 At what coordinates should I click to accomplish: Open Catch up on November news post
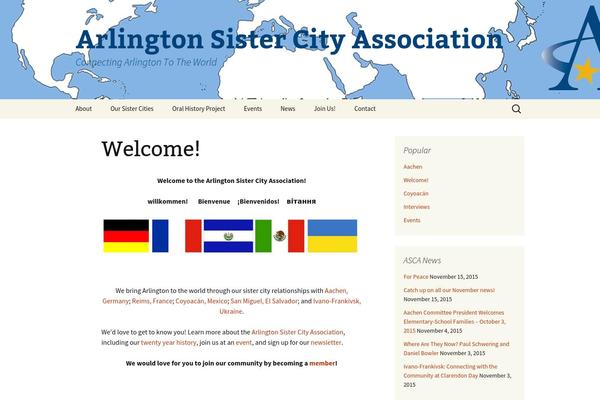click(x=449, y=290)
